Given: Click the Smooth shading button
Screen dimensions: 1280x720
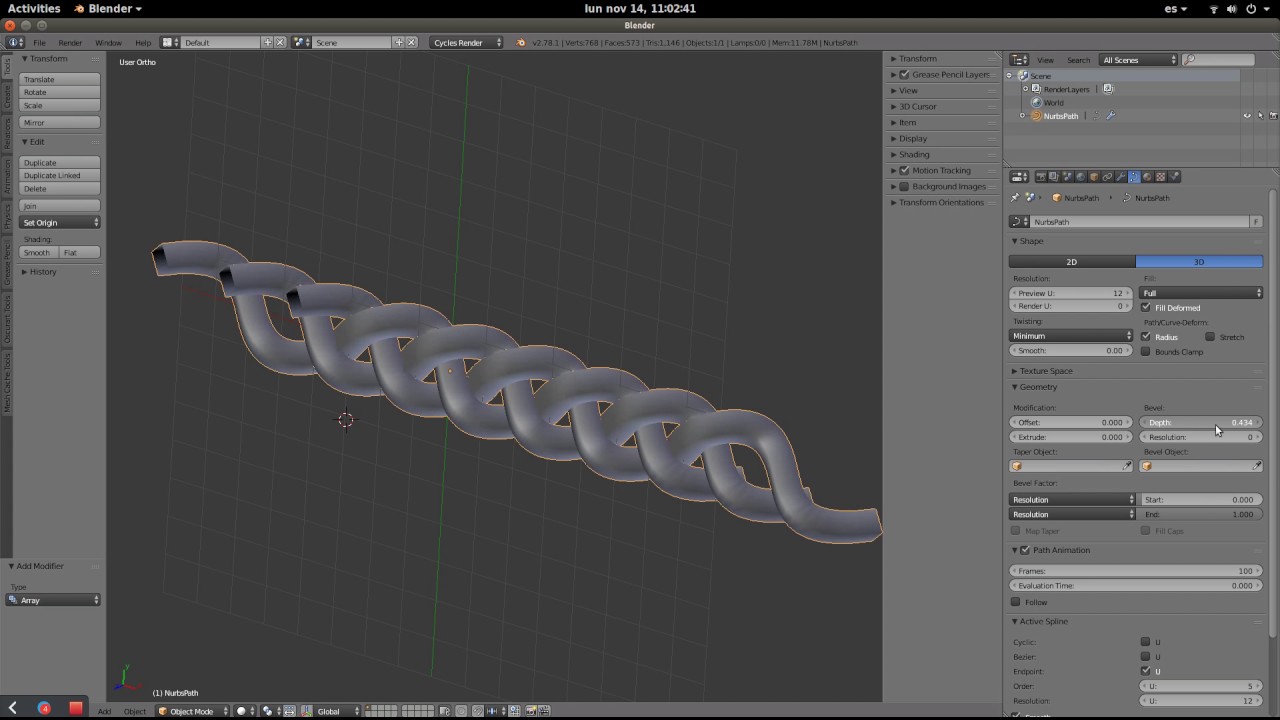Looking at the screenshot, I should coord(38,252).
